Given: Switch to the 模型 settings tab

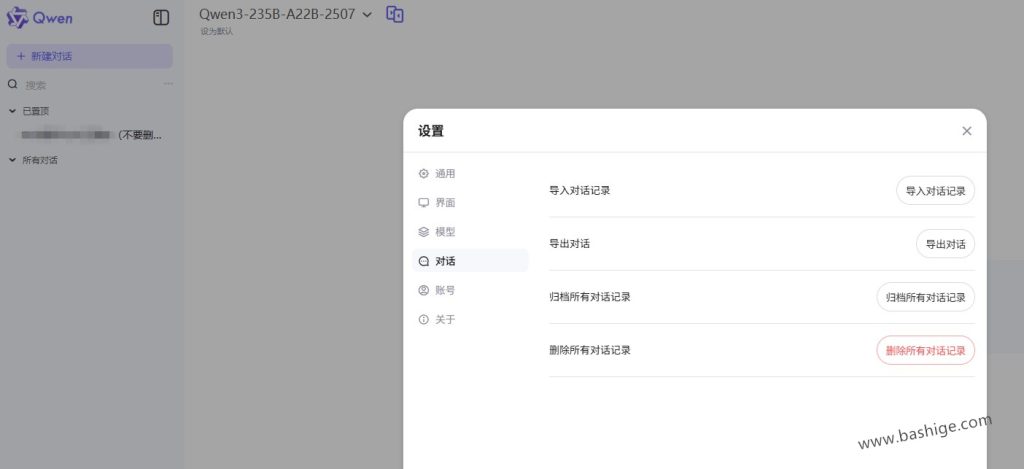Looking at the screenshot, I should tap(470, 232).
